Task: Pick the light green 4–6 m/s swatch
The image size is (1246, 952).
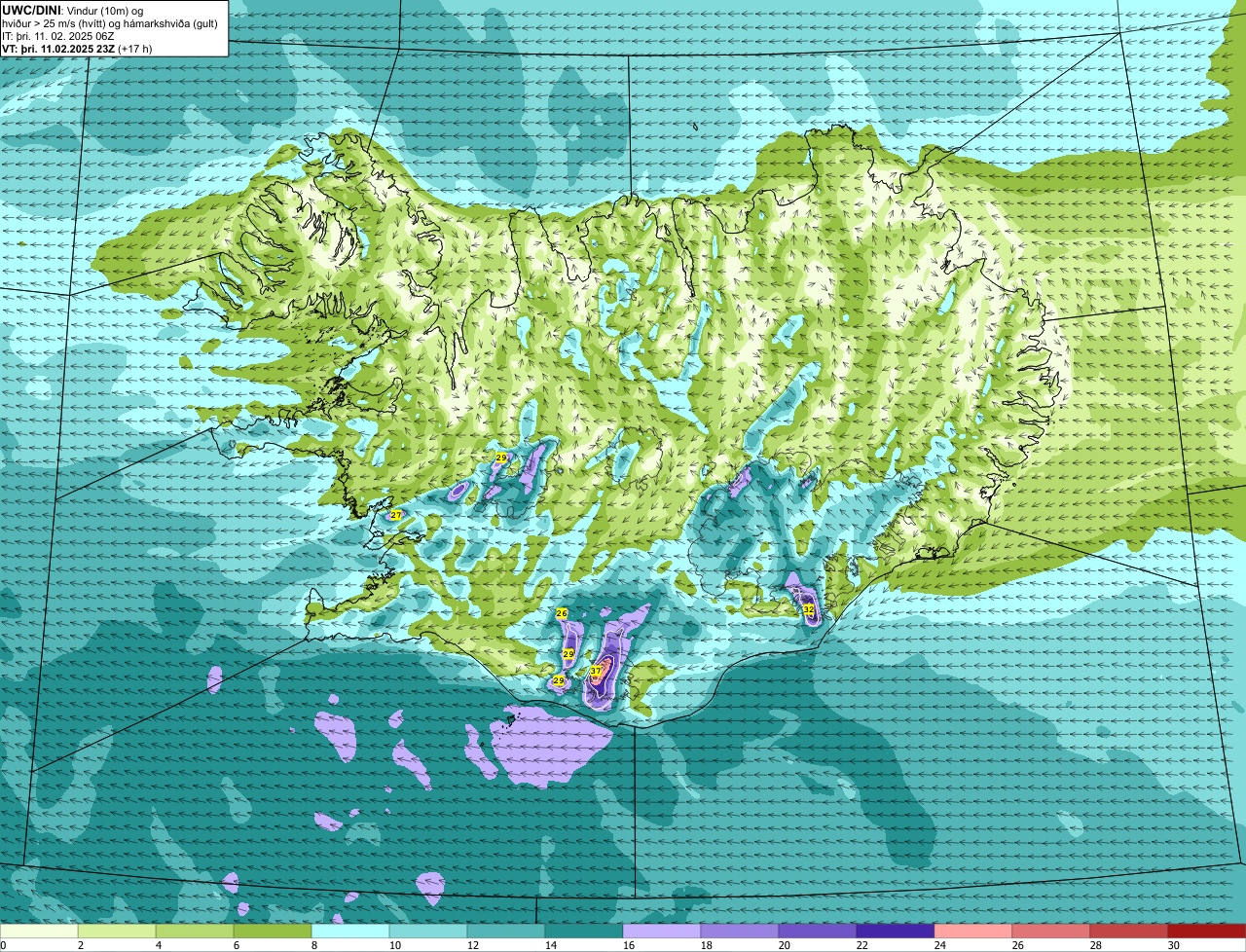Action: tap(195, 932)
